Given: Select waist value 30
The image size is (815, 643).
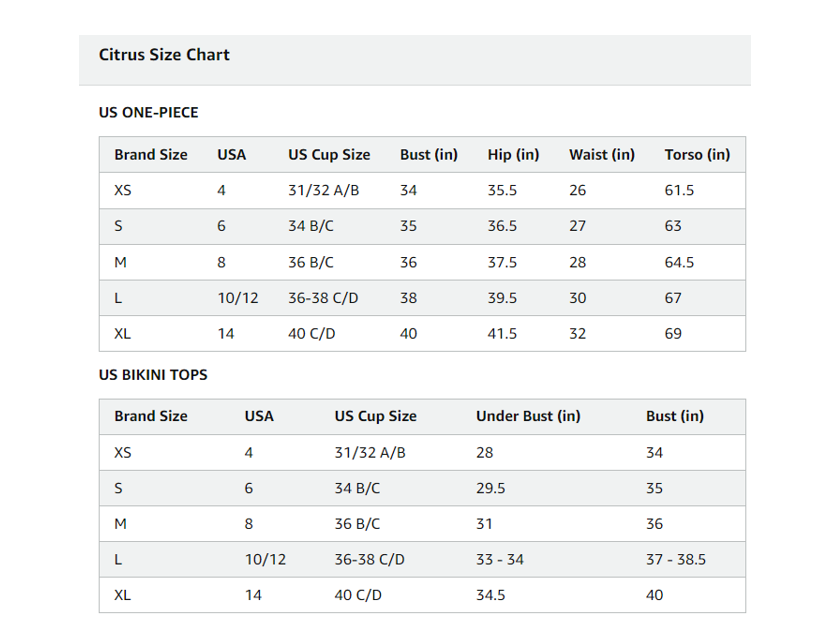Looking at the screenshot, I should (x=577, y=298).
